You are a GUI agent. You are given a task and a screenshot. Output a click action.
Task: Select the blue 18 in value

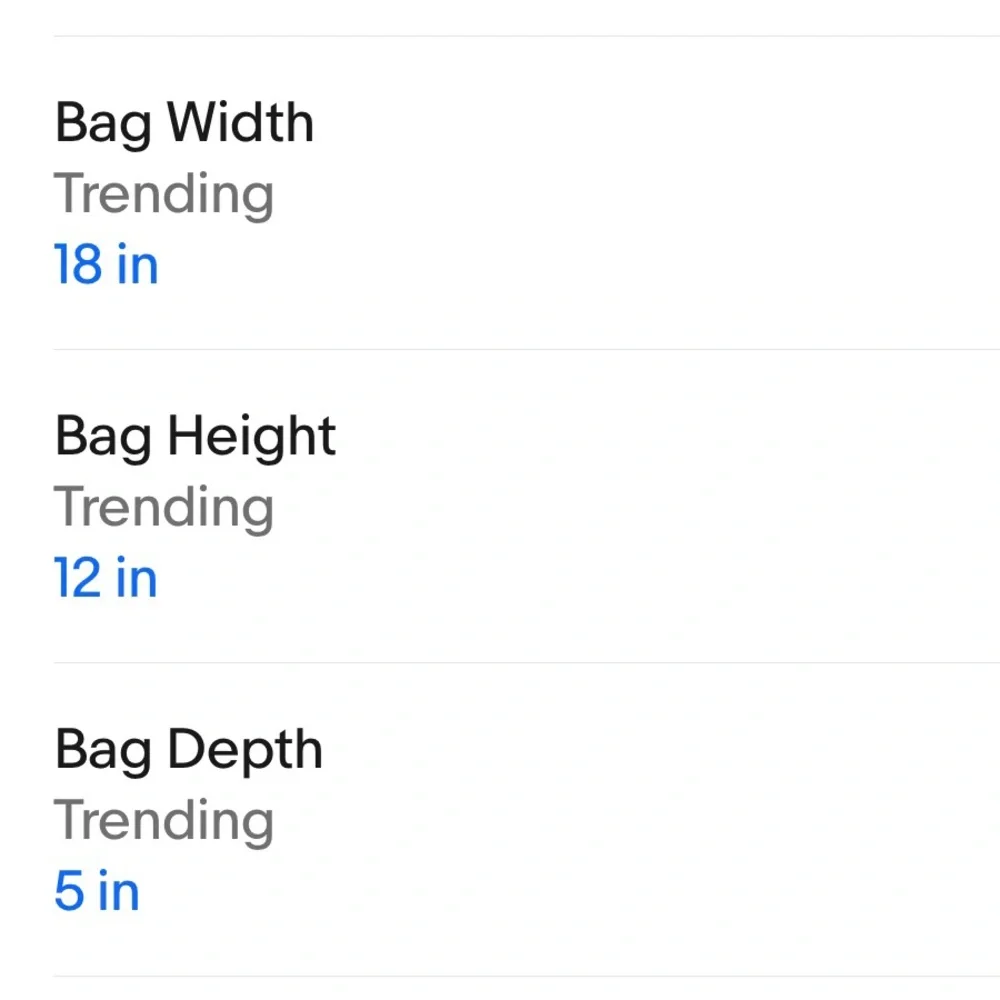106,263
